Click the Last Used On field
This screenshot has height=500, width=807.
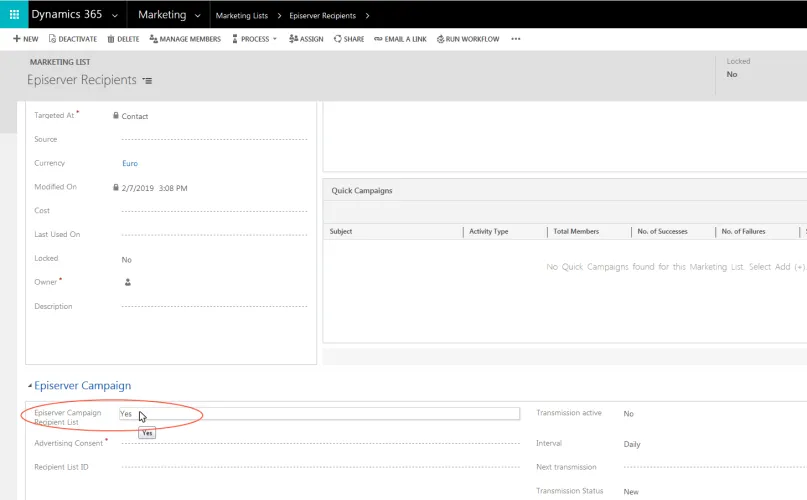pyautogui.click(x=214, y=234)
